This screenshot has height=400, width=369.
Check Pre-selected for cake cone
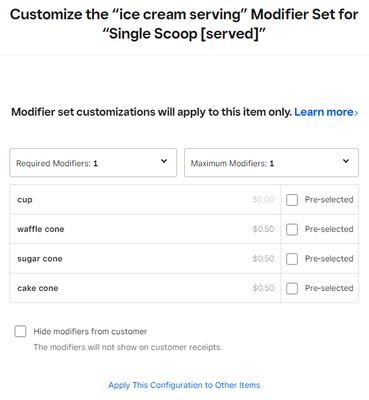(x=292, y=288)
